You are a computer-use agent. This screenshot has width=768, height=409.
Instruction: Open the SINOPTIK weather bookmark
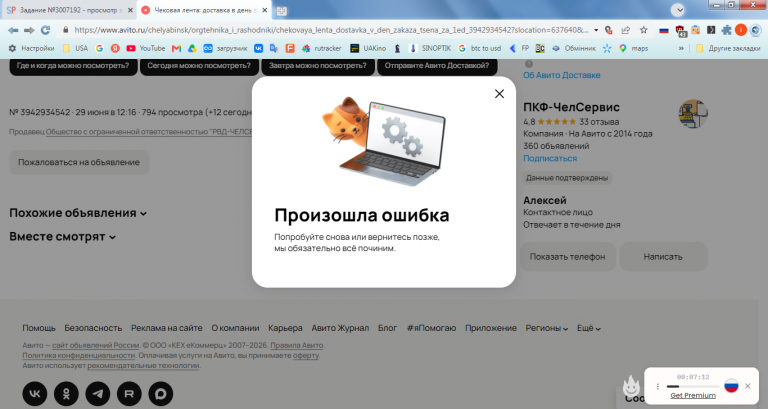pos(430,48)
